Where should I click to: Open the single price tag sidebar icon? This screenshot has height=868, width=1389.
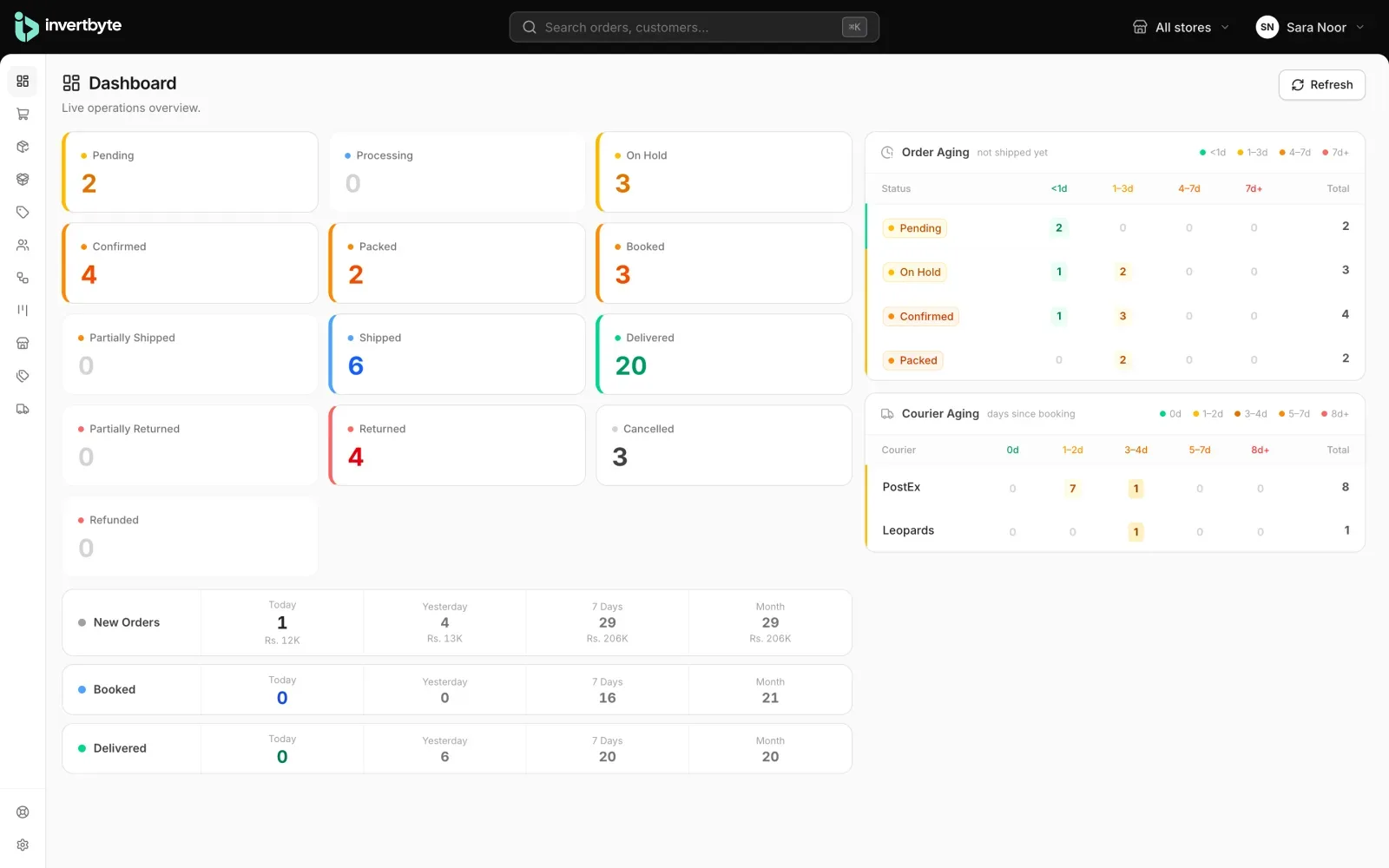point(23,212)
